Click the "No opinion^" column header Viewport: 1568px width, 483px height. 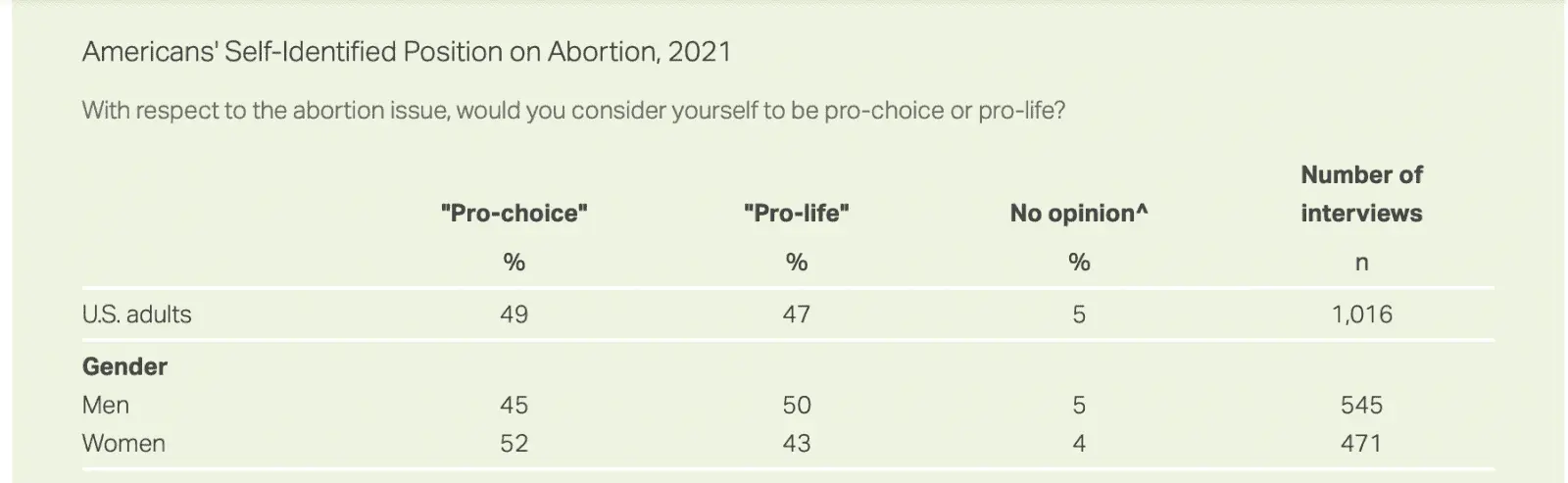click(1078, 214)
